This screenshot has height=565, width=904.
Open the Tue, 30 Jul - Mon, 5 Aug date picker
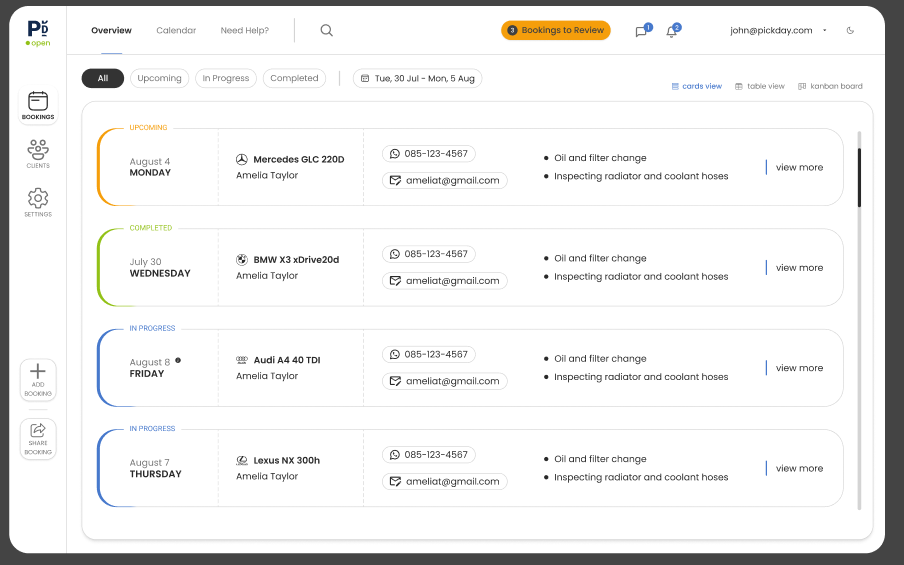click(x=417, y=78)
